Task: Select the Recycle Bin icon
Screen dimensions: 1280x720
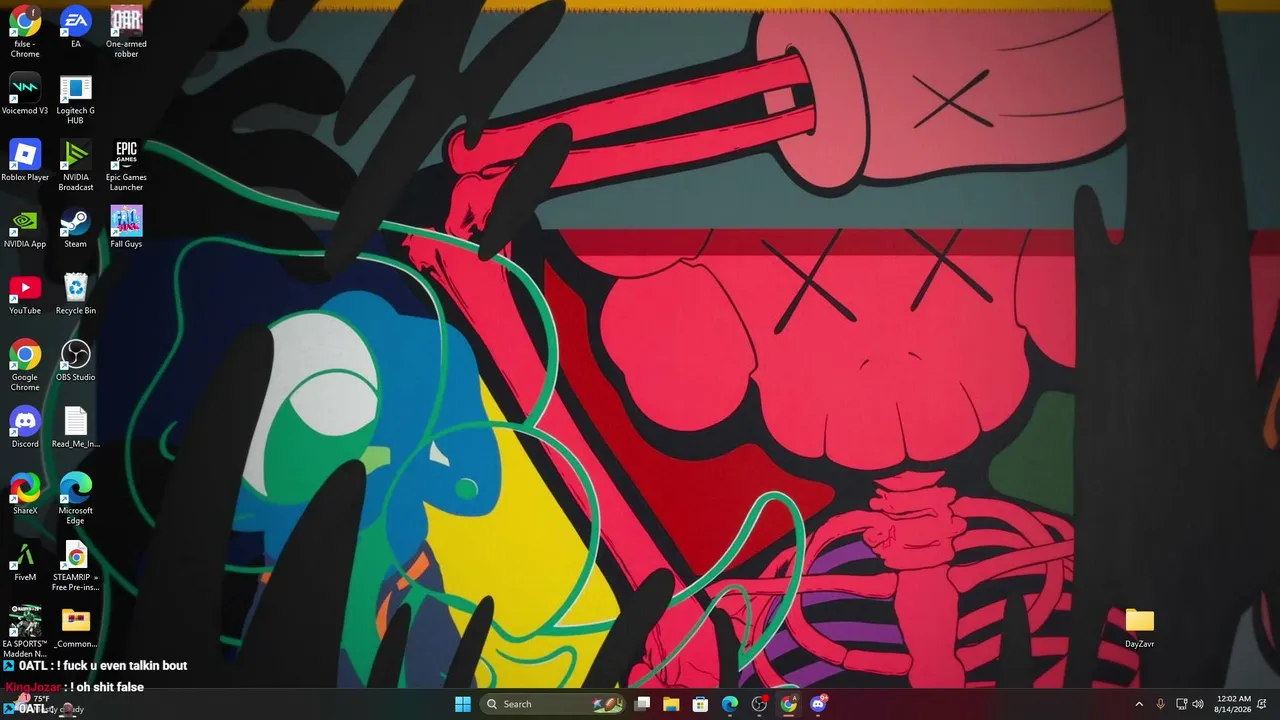Action: pyautogui.click(x=76, y=294)
